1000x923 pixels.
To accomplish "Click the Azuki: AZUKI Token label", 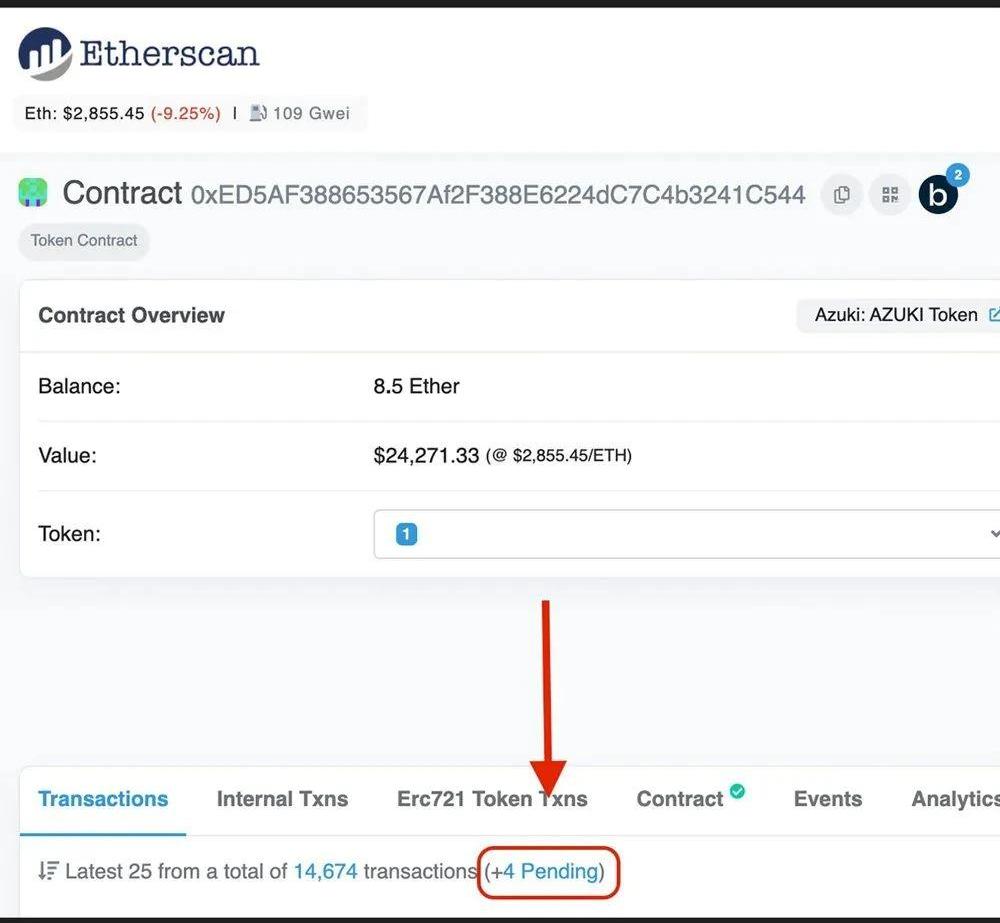I will point(895,315).
